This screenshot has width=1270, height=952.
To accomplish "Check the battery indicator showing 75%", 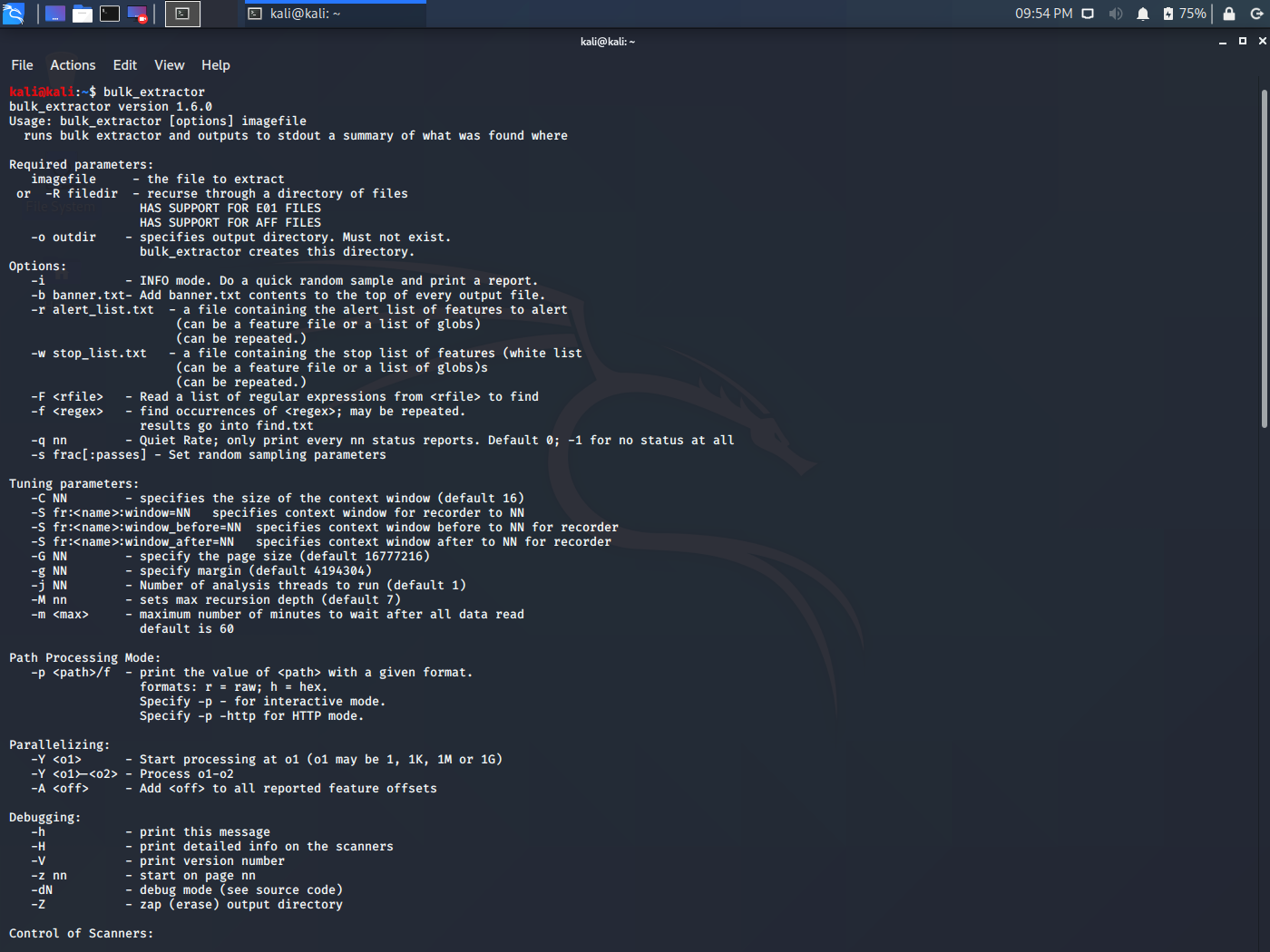I will point(1184,14).
